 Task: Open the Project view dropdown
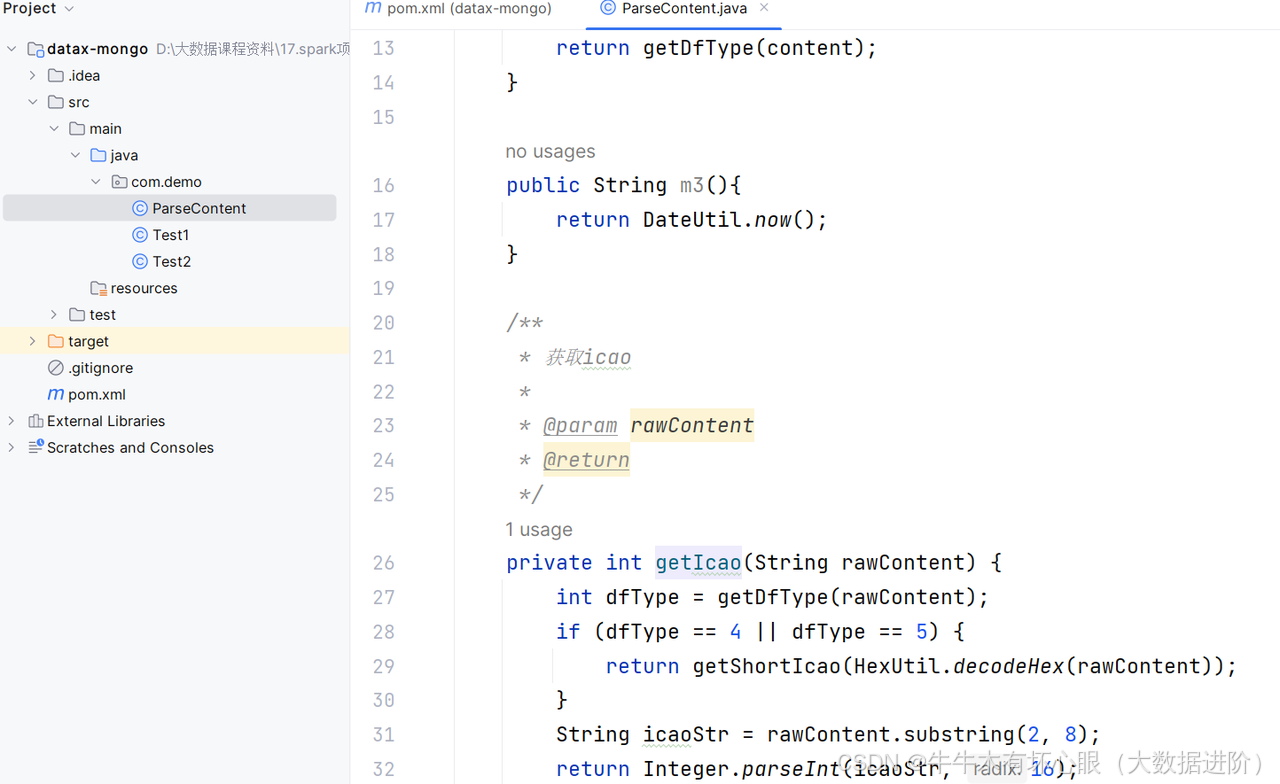coord(69,9)
